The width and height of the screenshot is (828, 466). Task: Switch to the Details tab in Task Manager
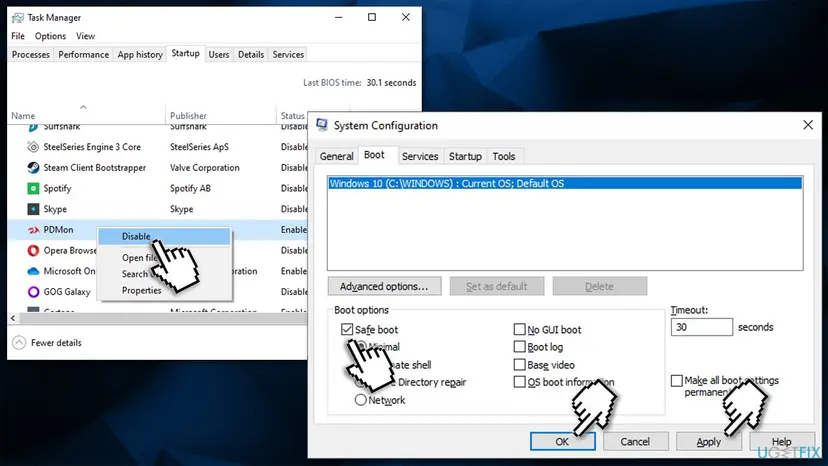[x=251, y=54]
